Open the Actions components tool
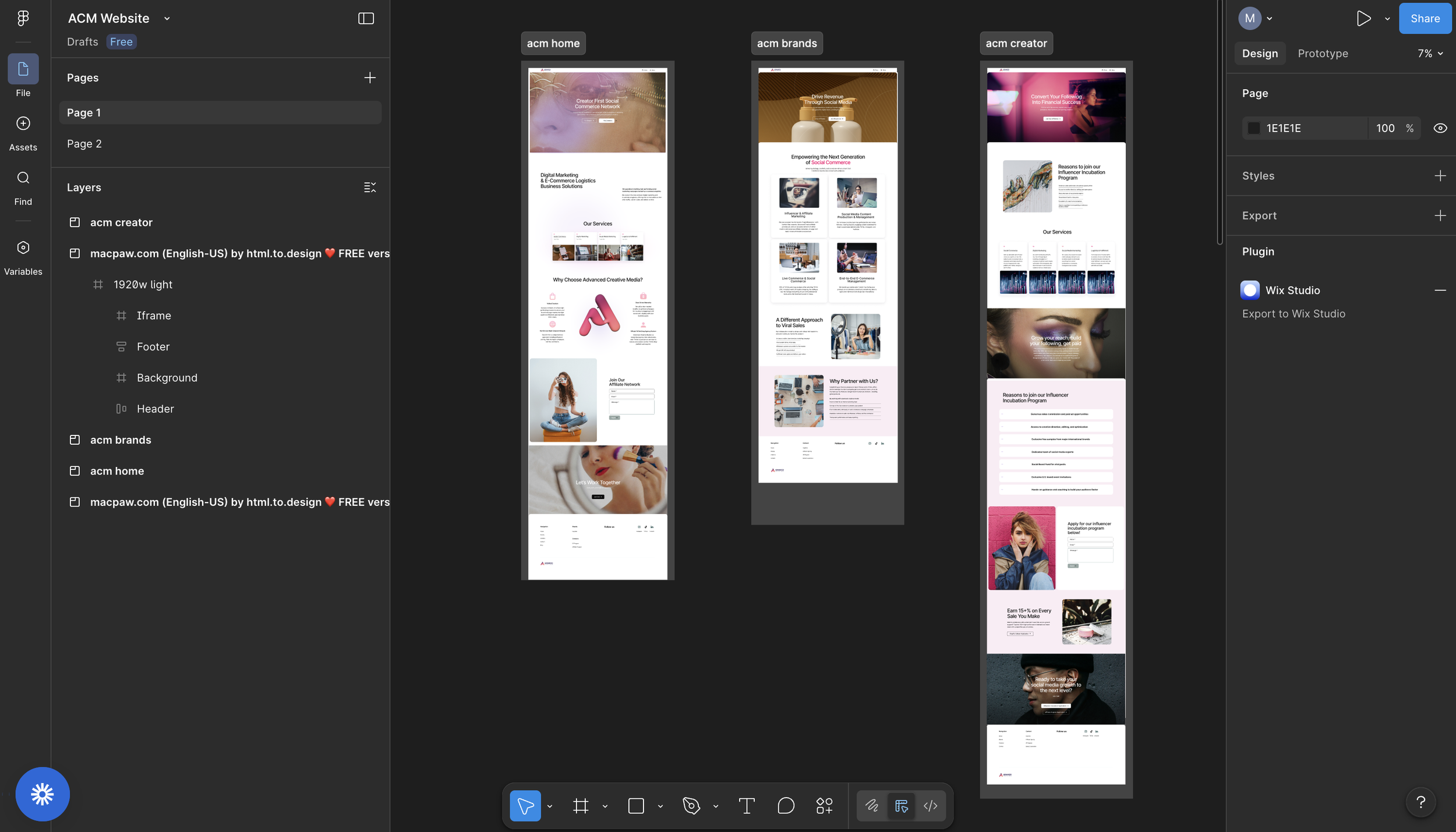 (824, 806)
